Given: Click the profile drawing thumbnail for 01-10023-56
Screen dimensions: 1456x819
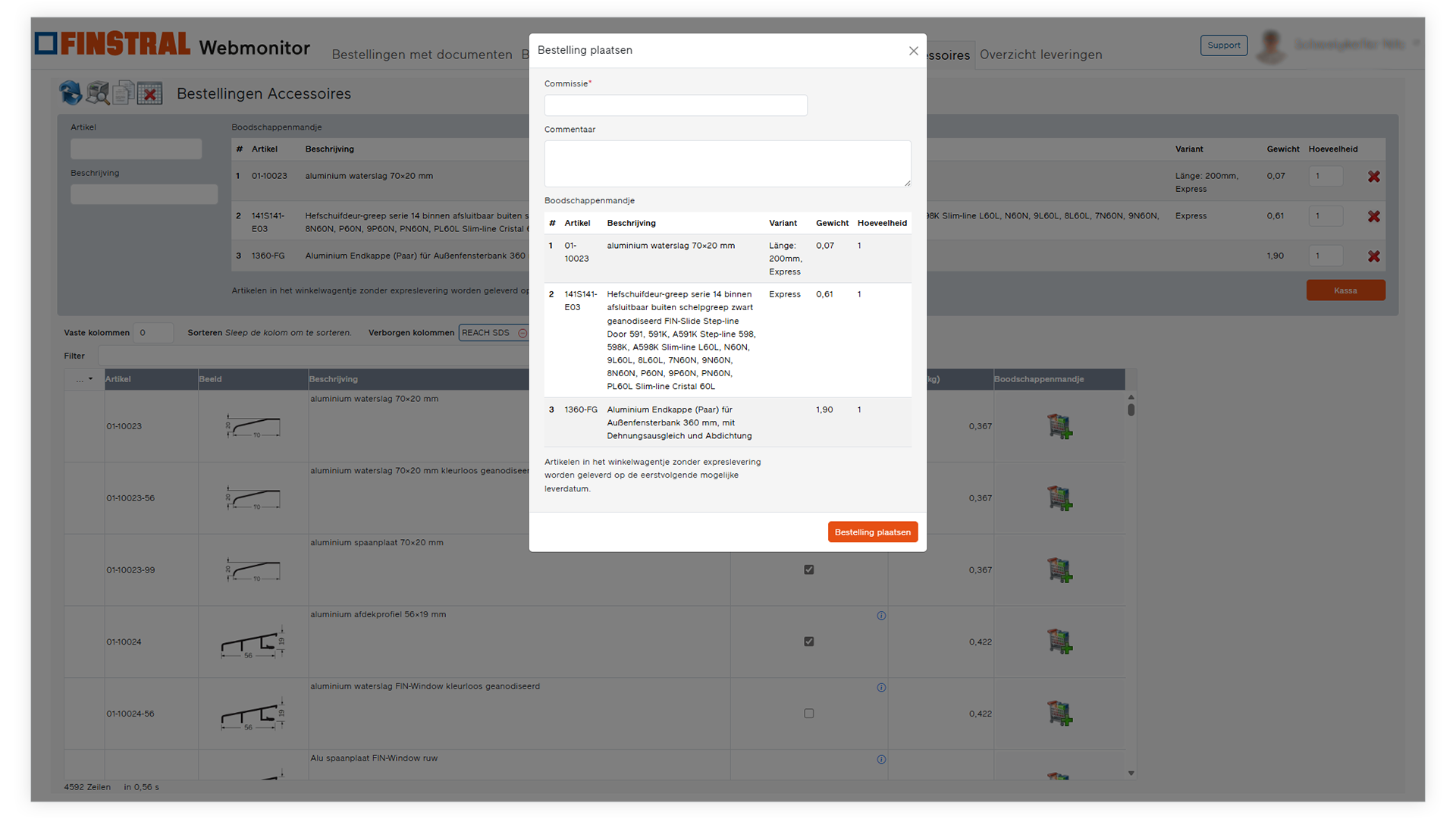Looking at the screenshot, I should pos(253,499).
